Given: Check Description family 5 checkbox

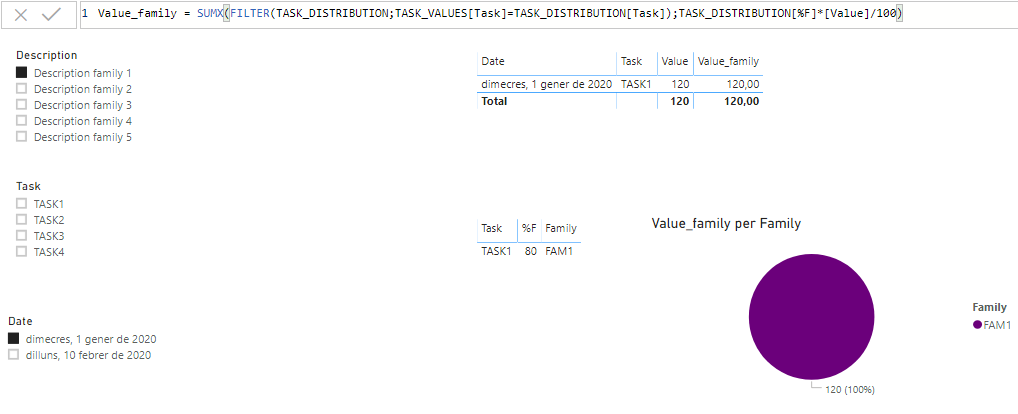Looking at the screenshot, I should [x=21, y=137].
